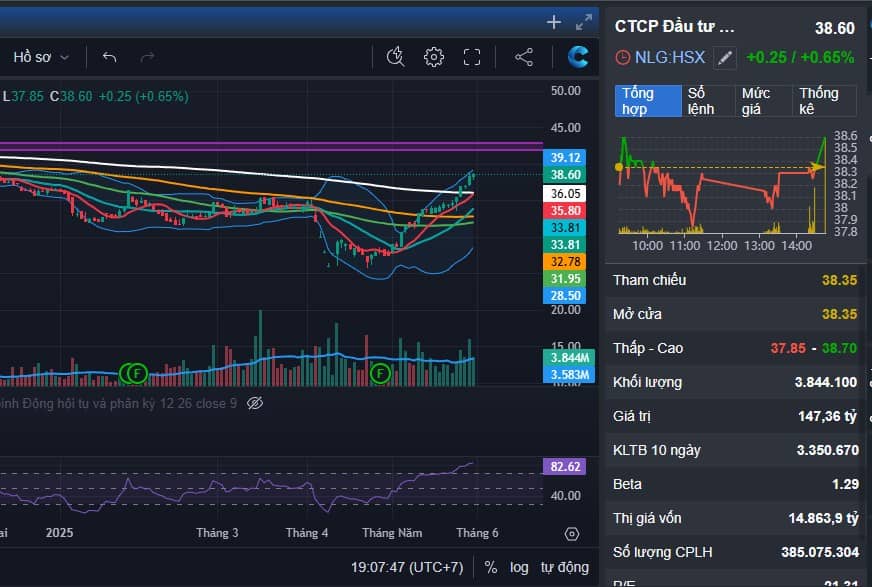Click the Beta value 1.29
The width and height of the screenshot is (872, 587).
pyautogui.click(x=845, y=485)
